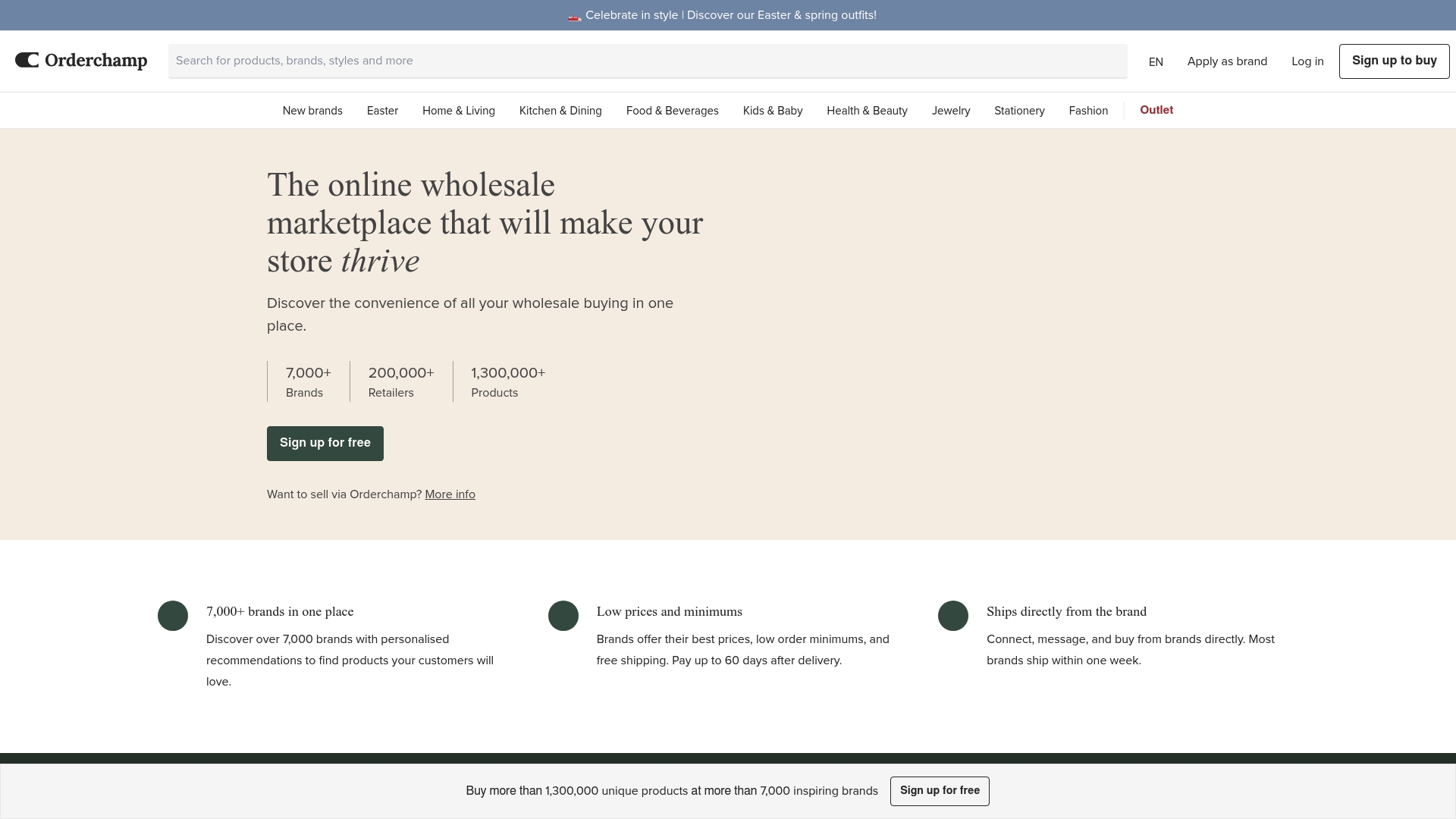Open the EN language selector
Screen dimensions: 1456x819
[x=1155, y=61]
